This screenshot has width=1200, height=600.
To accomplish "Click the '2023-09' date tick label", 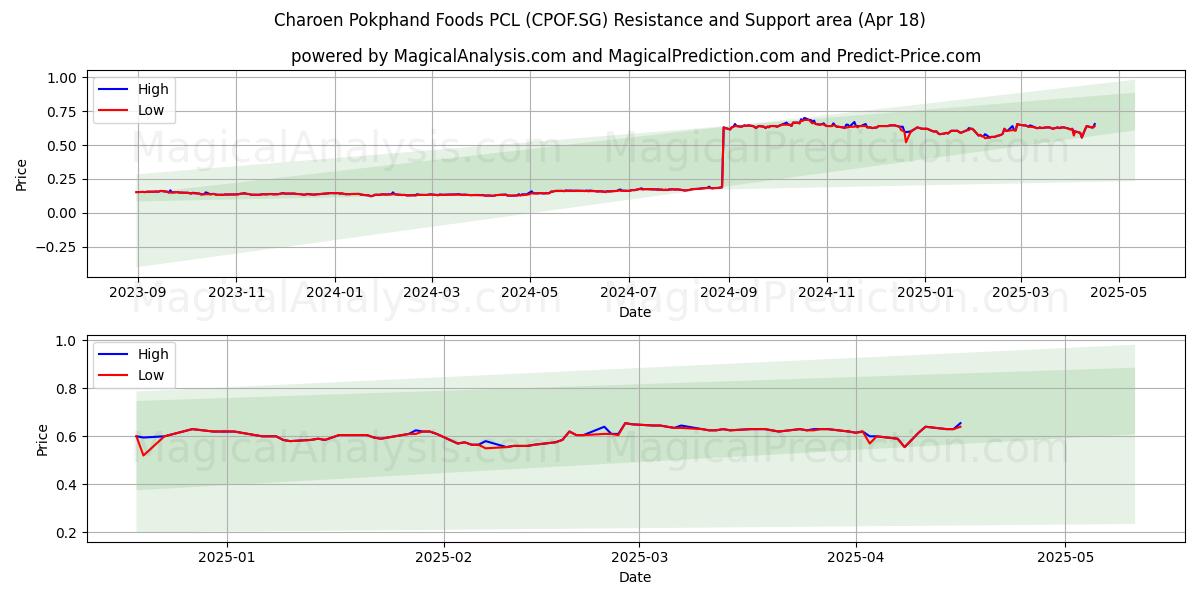I will (137, 294).
